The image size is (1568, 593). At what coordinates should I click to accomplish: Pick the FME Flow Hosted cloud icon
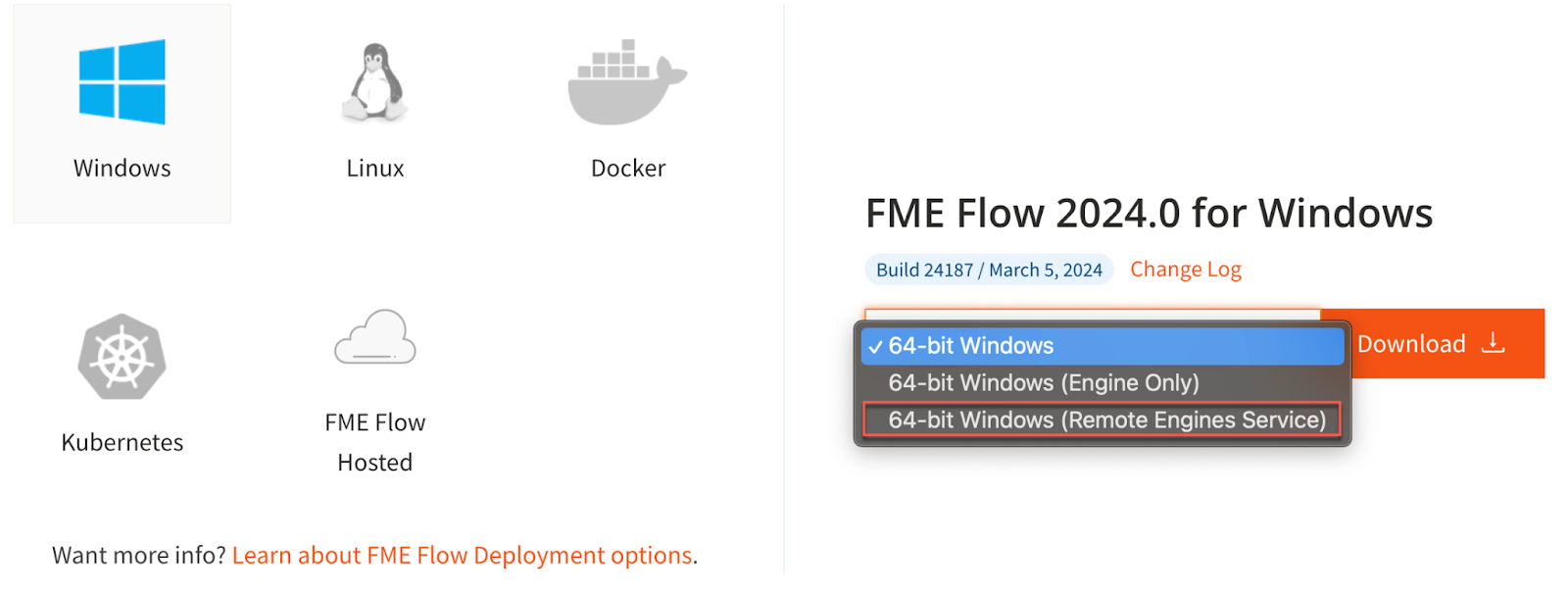click(x=374, y=338)
